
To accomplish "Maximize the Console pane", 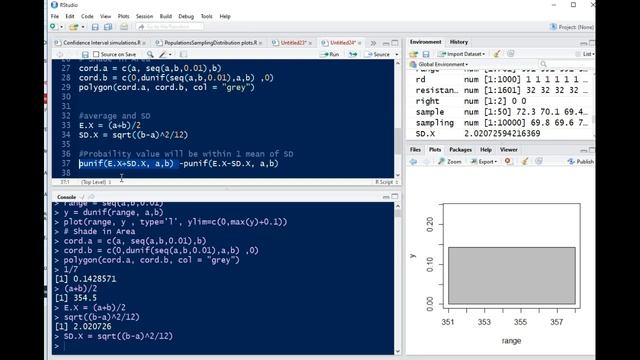I will point(395,197).
